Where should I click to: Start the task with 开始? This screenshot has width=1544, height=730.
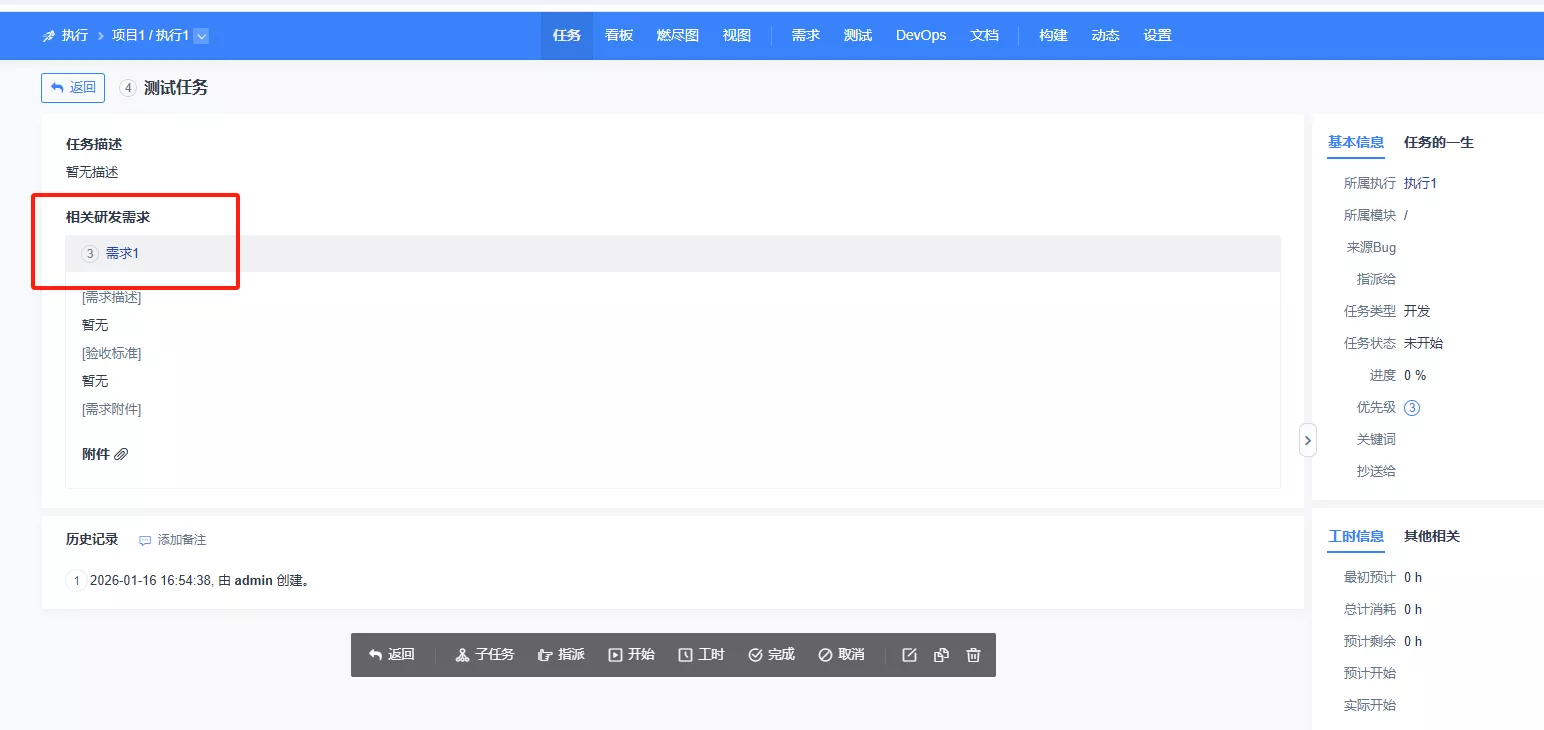(x=632, y=655)
